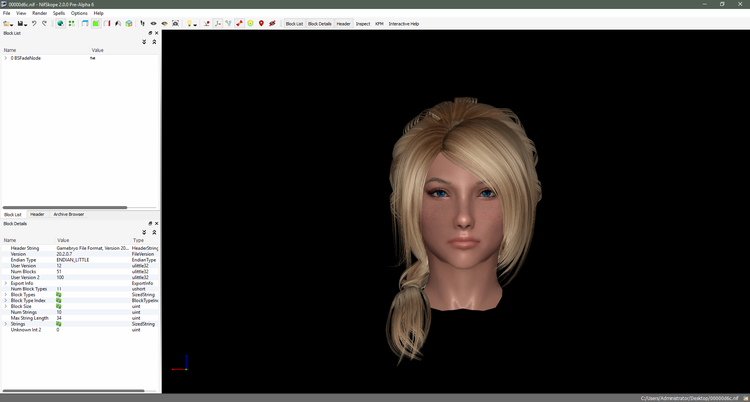Click the eye with orange mark icon
Viewport: 750px width, 402px height.
(x=165, y=23)
